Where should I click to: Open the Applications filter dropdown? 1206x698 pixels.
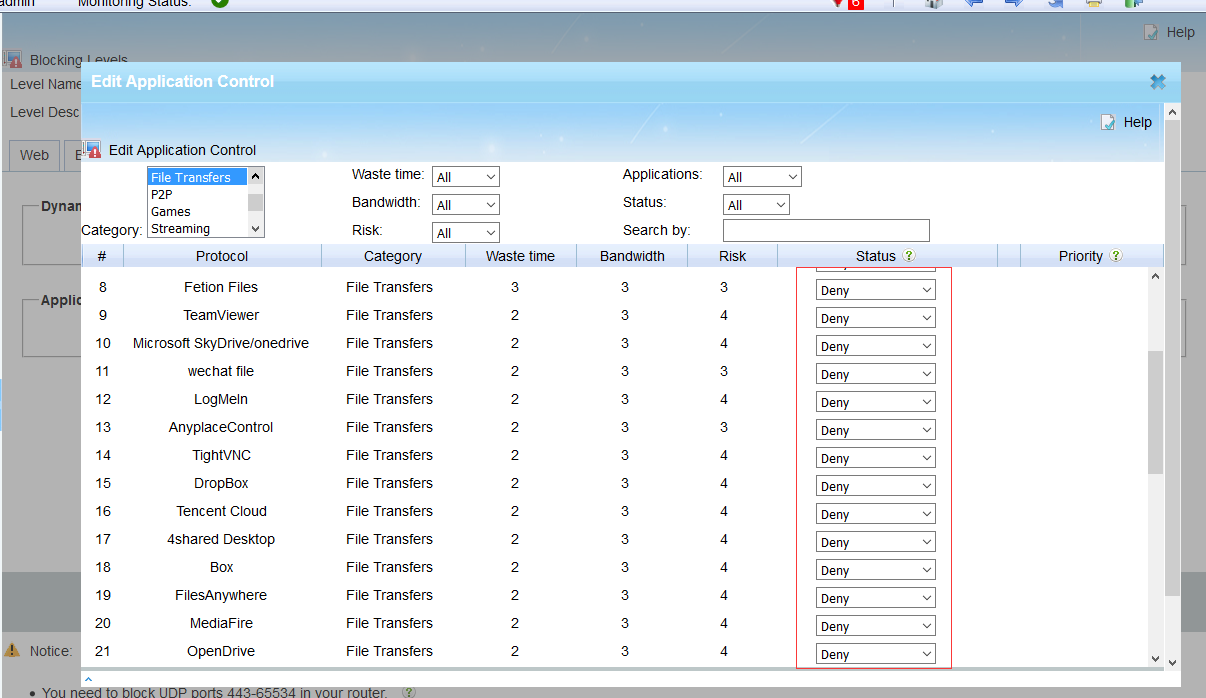click(762, 177)
